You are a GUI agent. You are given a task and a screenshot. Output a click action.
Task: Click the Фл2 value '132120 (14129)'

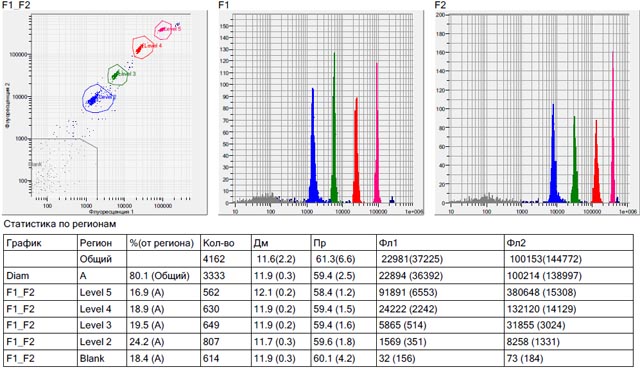542,309
